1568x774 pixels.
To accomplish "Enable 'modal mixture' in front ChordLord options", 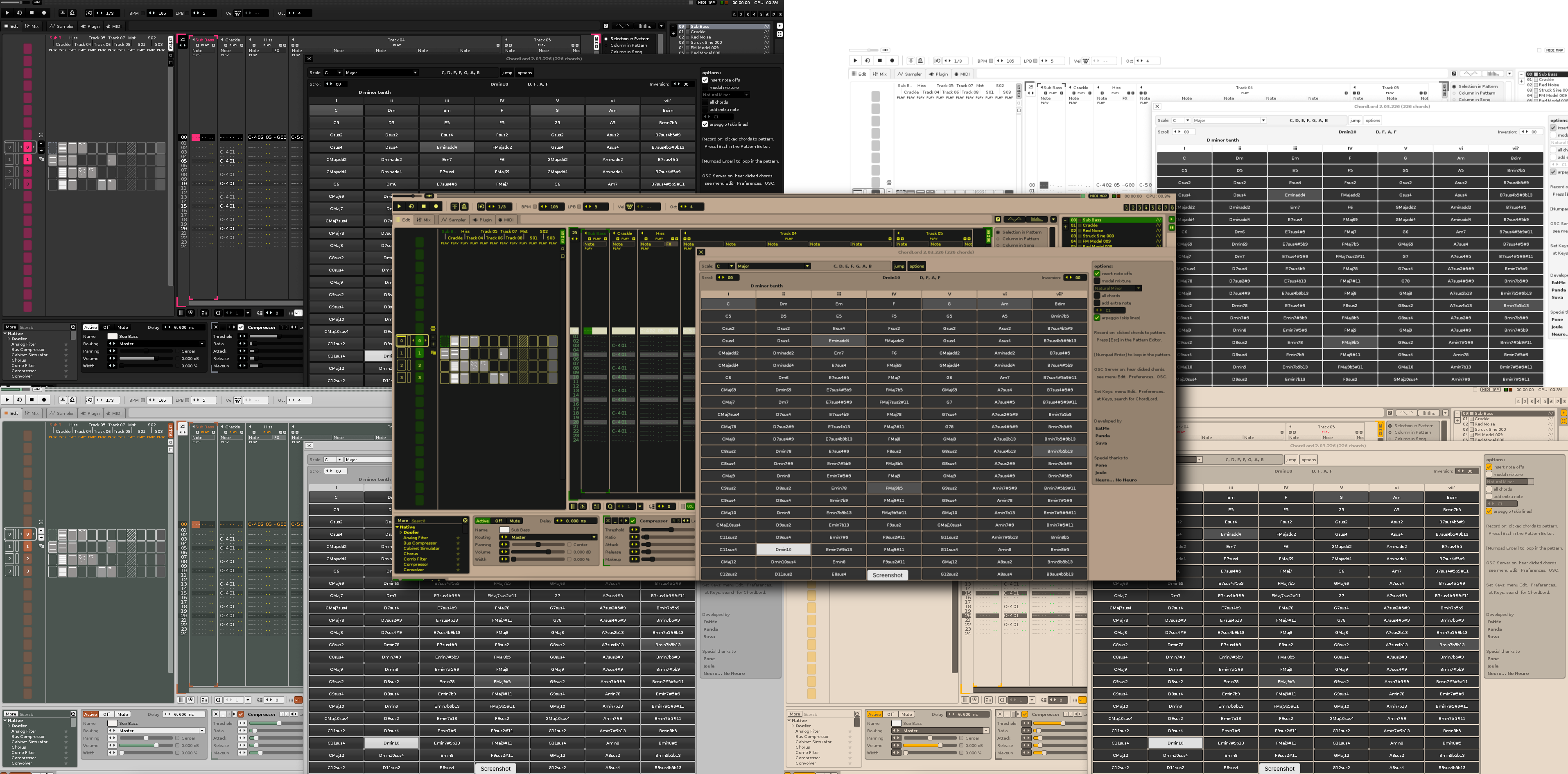I will pyautogui.click(x=1098, y=281).
